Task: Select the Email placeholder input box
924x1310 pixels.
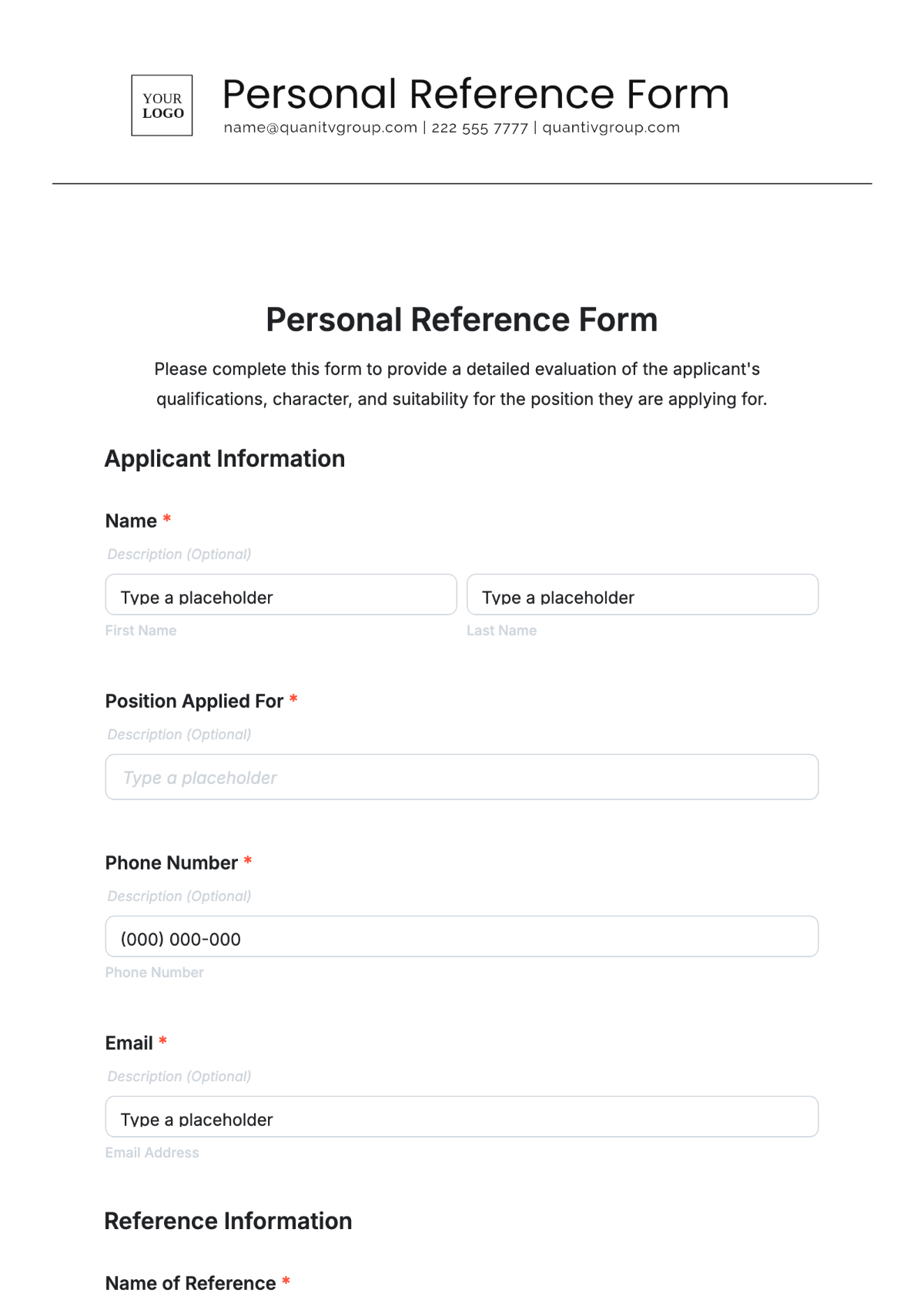Action: click(462, 1117)
